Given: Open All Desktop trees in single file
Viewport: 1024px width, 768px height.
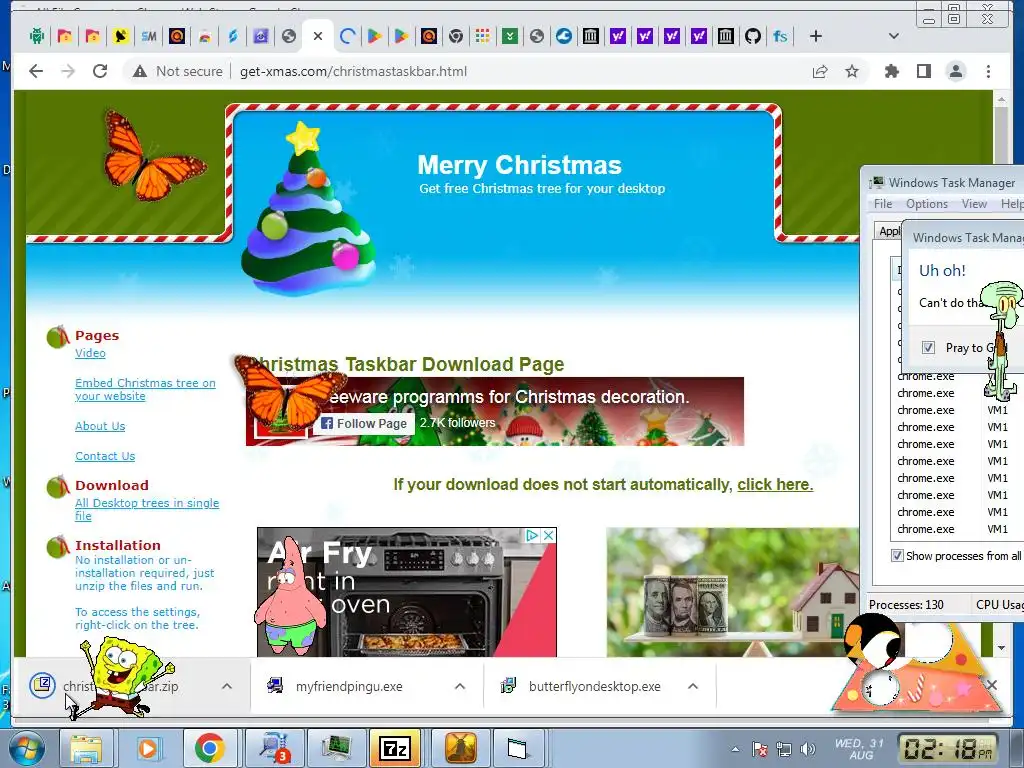Looking at the screenshot, I should coord(147,509).
